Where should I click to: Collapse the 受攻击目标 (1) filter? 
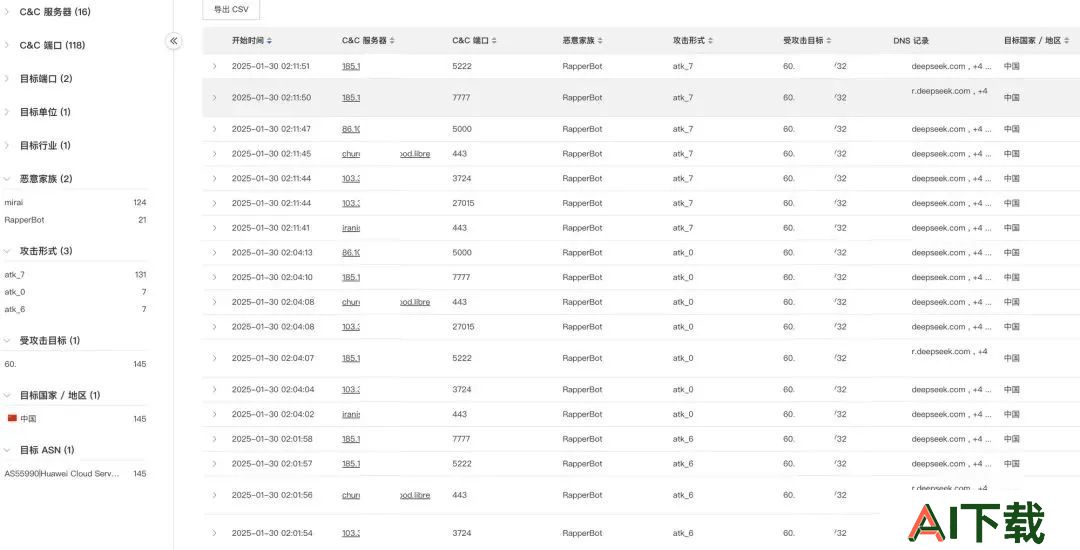point(7,341)
